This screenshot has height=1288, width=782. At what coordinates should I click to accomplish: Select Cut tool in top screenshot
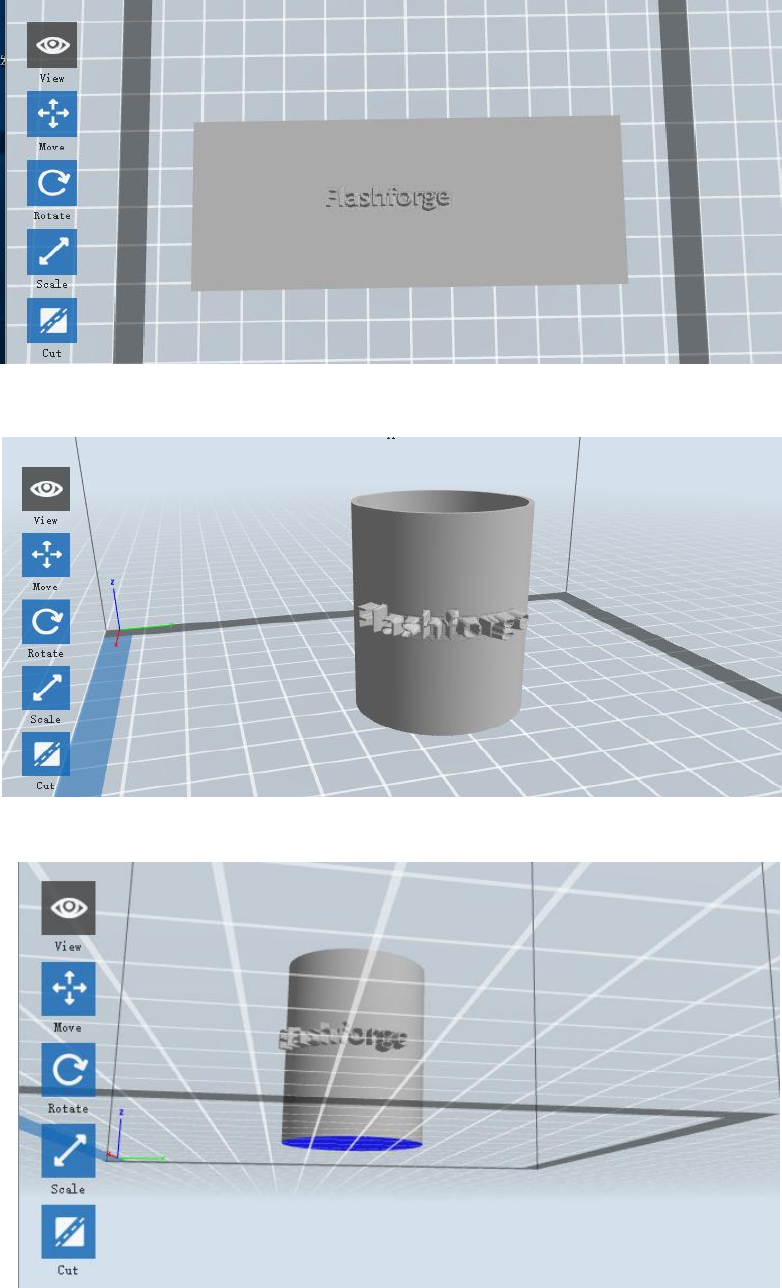52,321
